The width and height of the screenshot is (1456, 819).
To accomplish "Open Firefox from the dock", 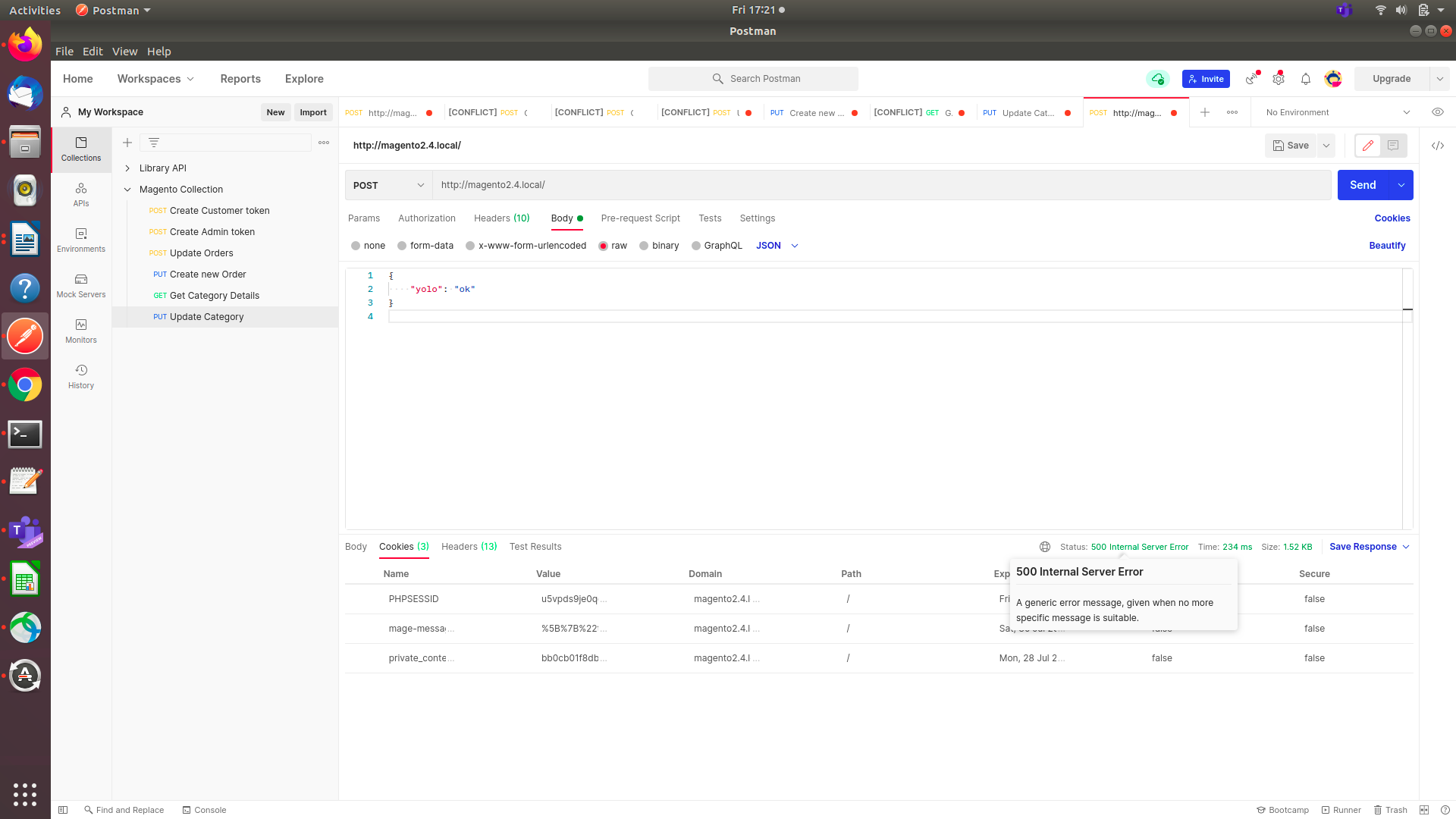I will click(x=25, y=45).
